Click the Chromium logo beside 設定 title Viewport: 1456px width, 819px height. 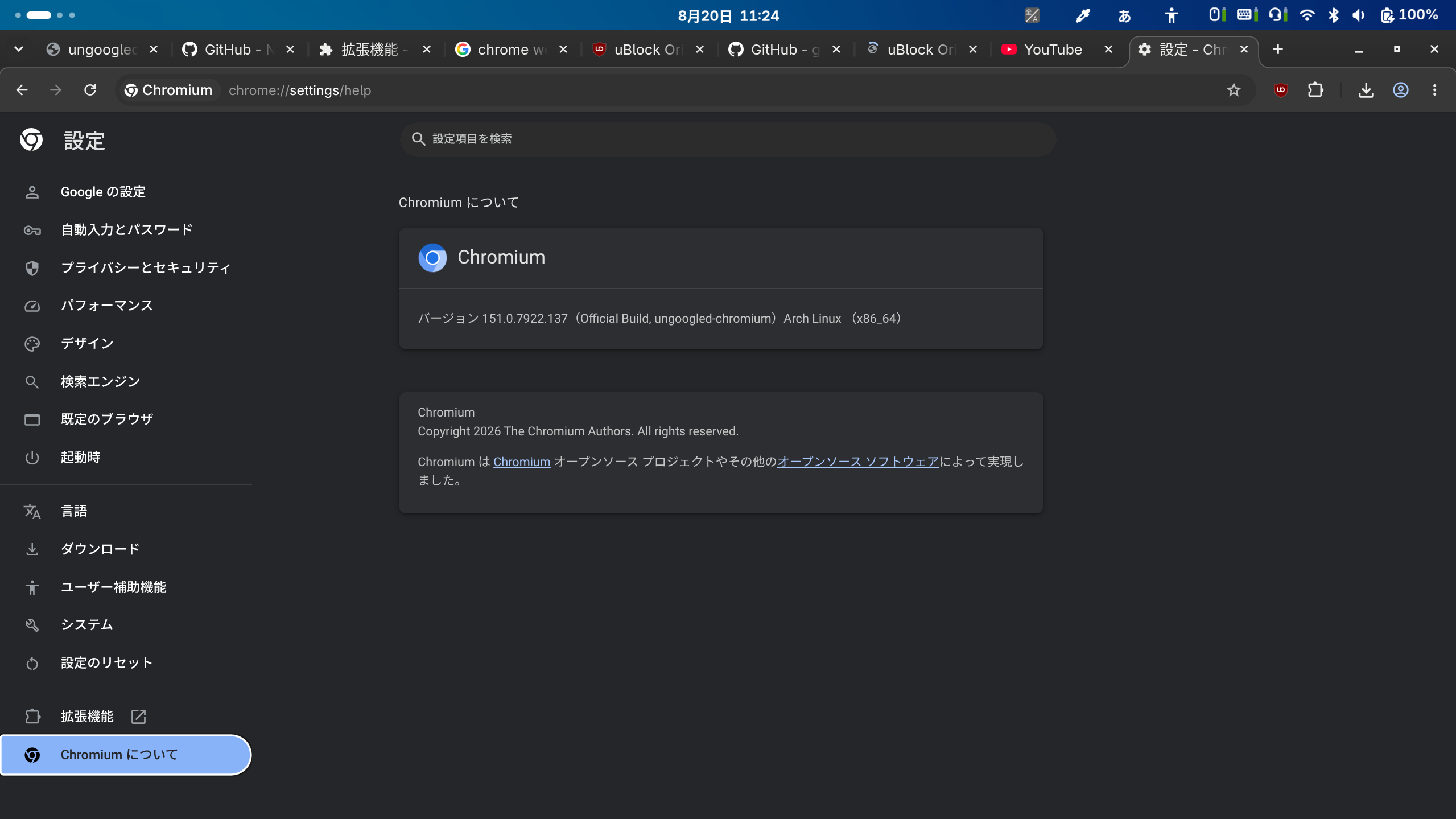[31, 139]
